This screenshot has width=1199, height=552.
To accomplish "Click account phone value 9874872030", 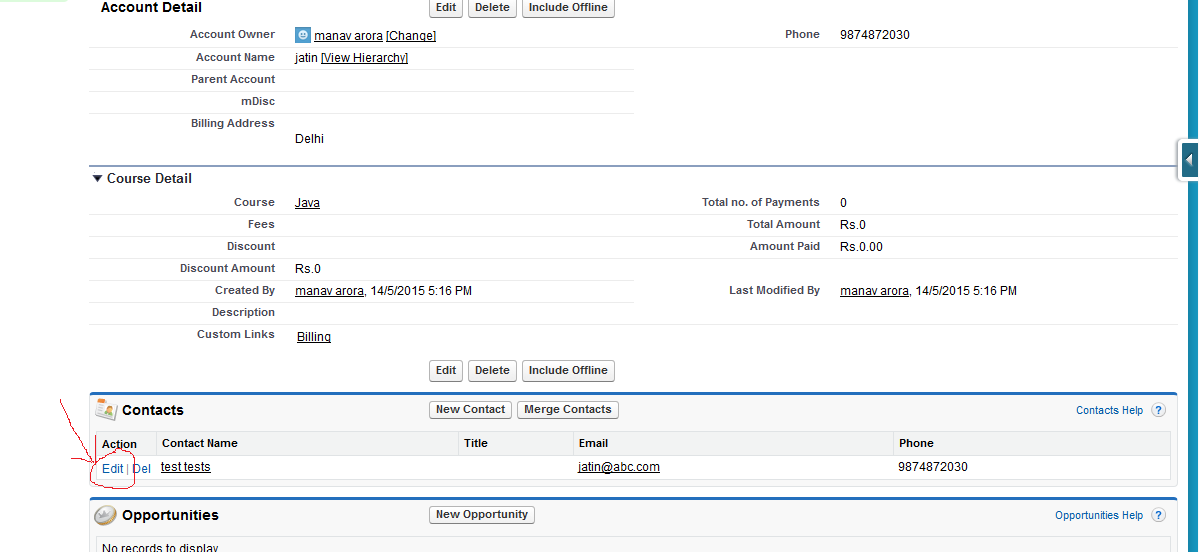I will (875, 35).
